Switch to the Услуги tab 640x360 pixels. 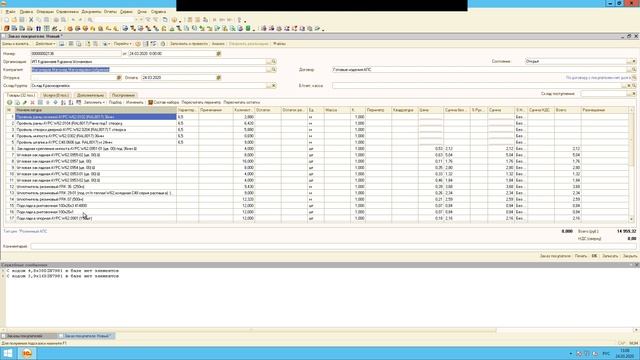click(56, 95)
